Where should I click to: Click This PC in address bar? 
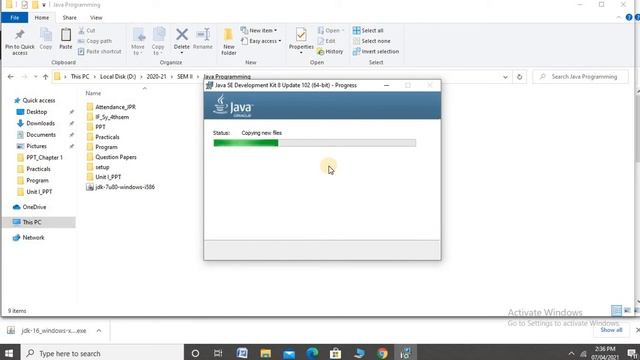(80, 77)
